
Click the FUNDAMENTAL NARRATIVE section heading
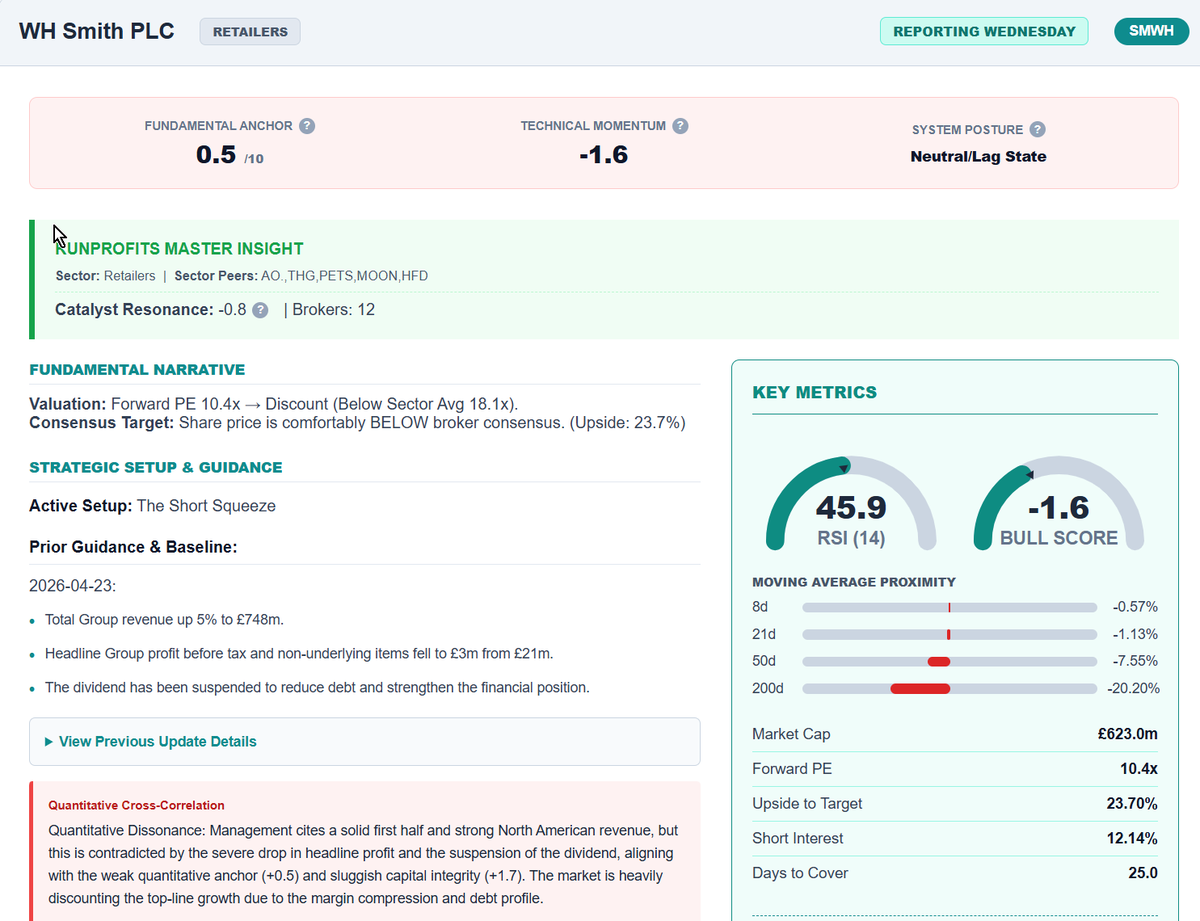pyautogui.click(x=137, y=370)
